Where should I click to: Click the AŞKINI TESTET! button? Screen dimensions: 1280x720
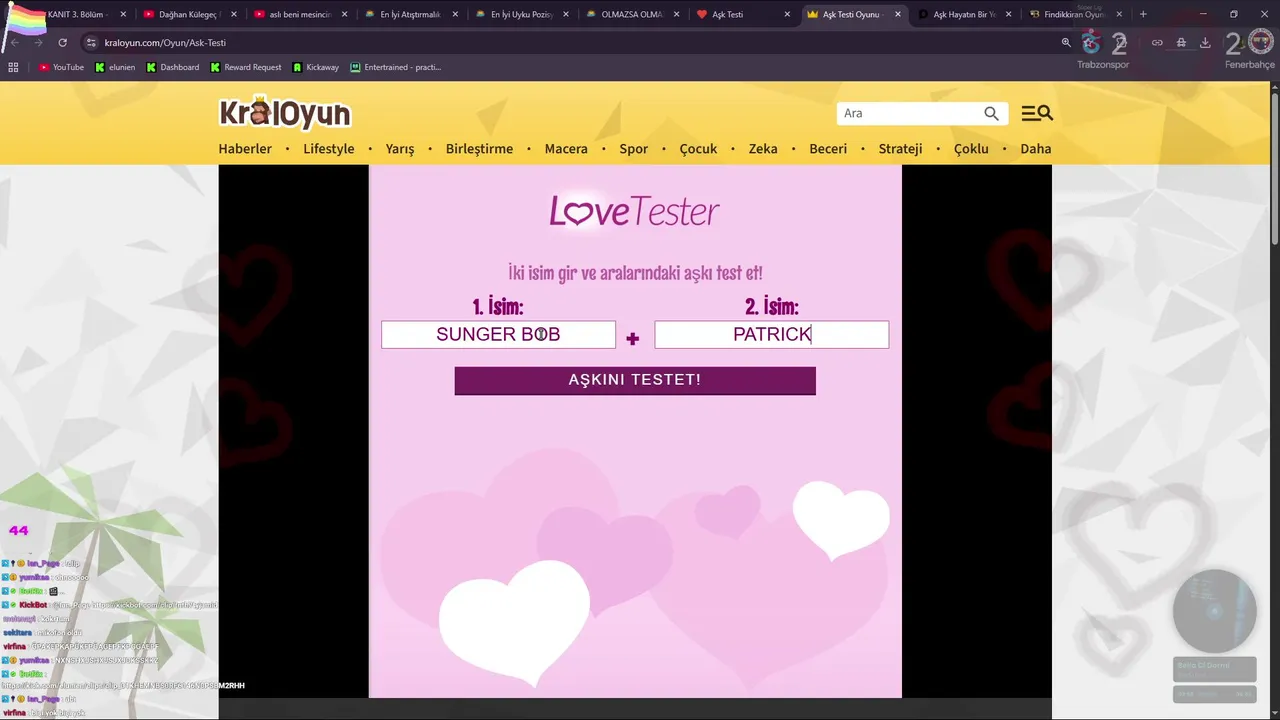tap(635, 380)
